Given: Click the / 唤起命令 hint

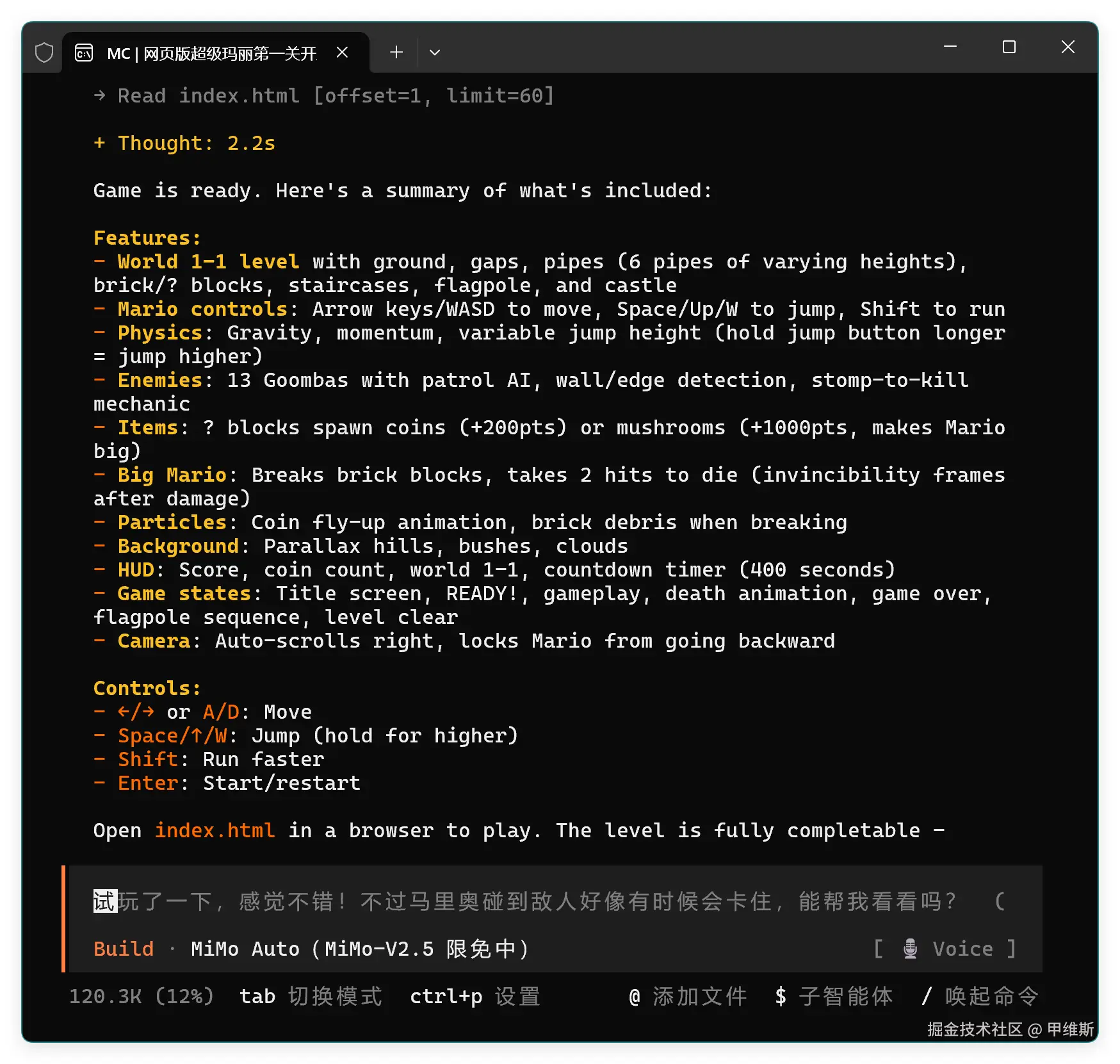Looking at the screenshot, I should coord(980,996).
